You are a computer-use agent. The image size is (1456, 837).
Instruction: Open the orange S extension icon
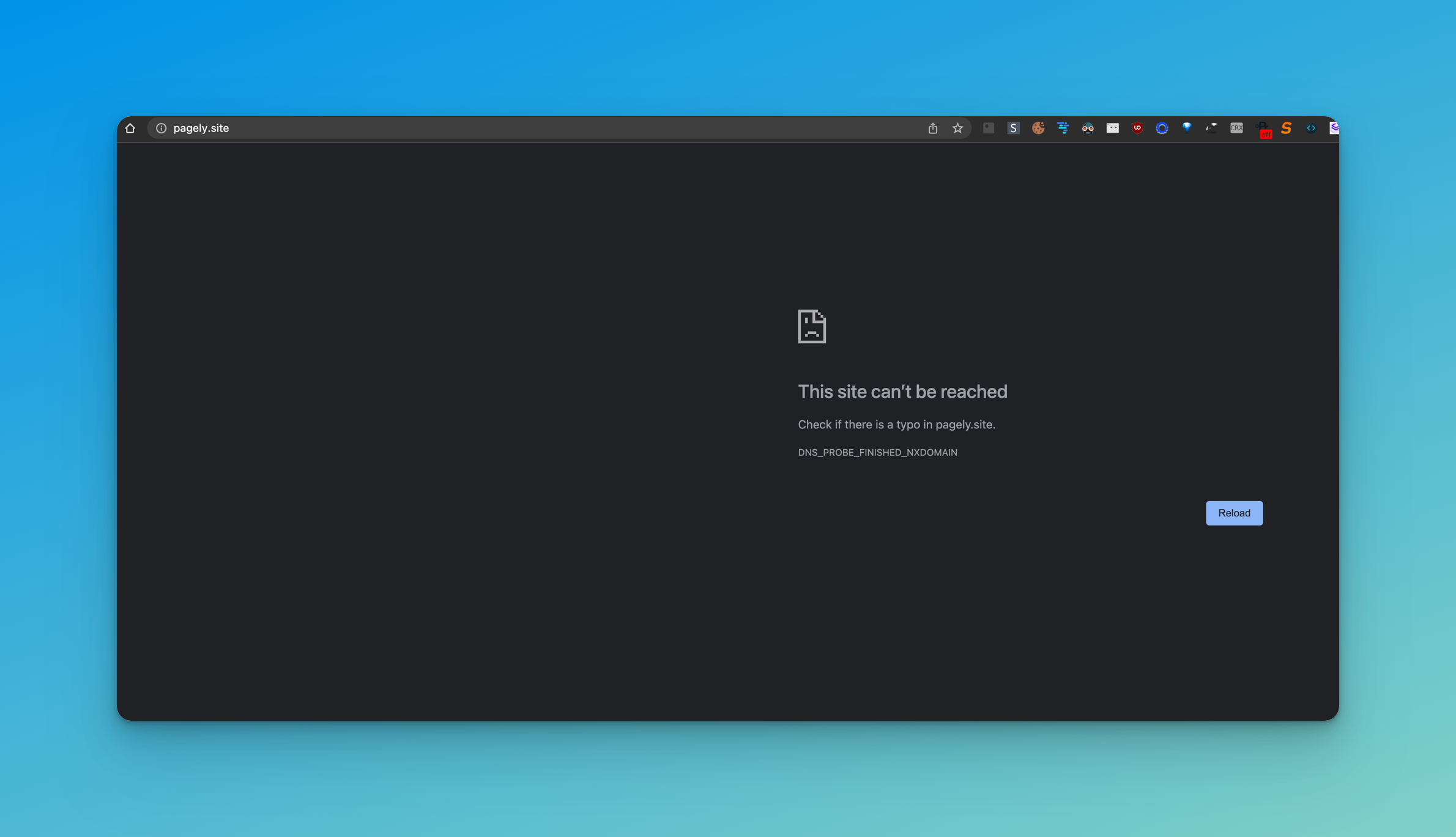point(1286,128)
